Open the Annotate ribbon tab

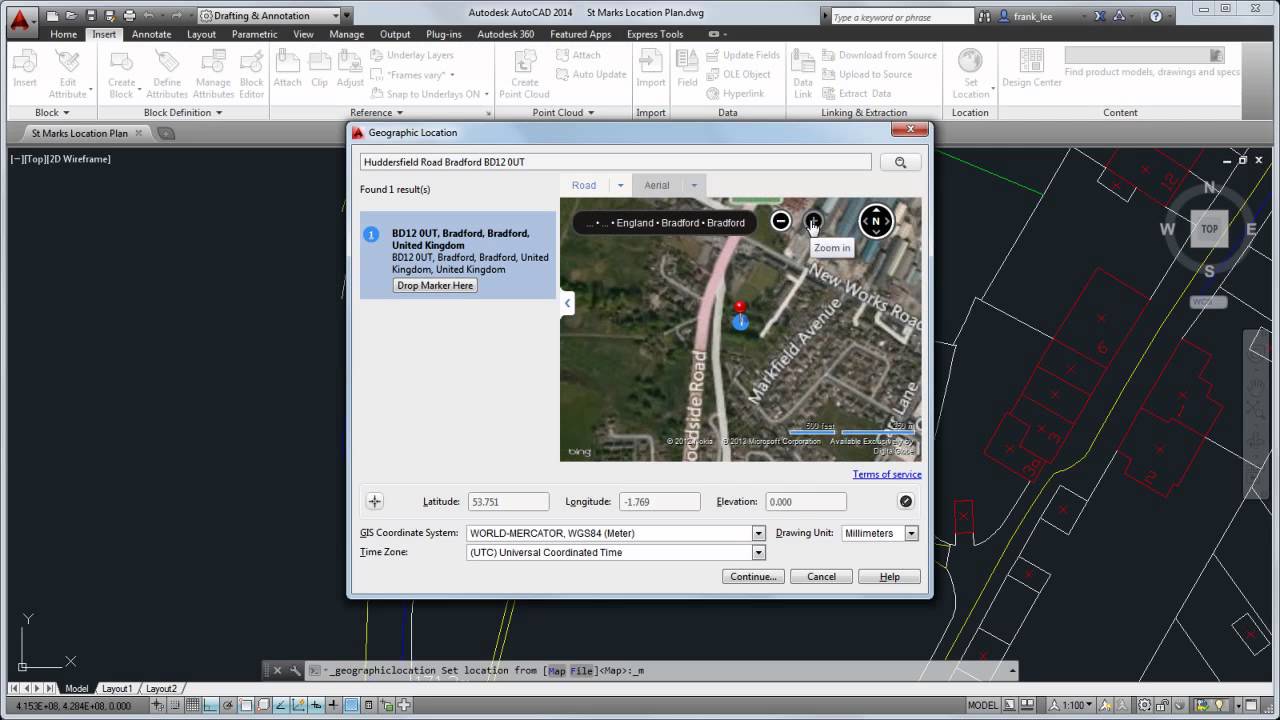point(151,34)
